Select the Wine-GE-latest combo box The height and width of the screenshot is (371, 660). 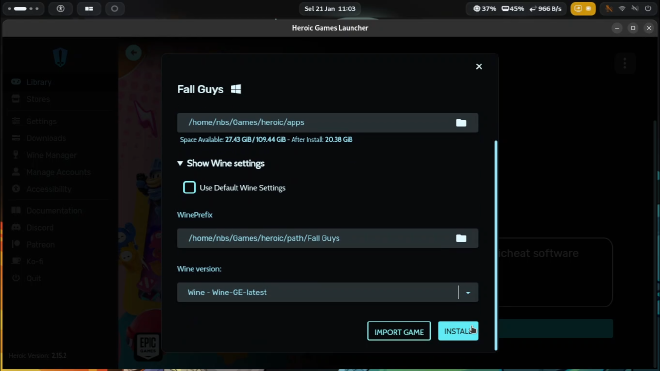327,292
